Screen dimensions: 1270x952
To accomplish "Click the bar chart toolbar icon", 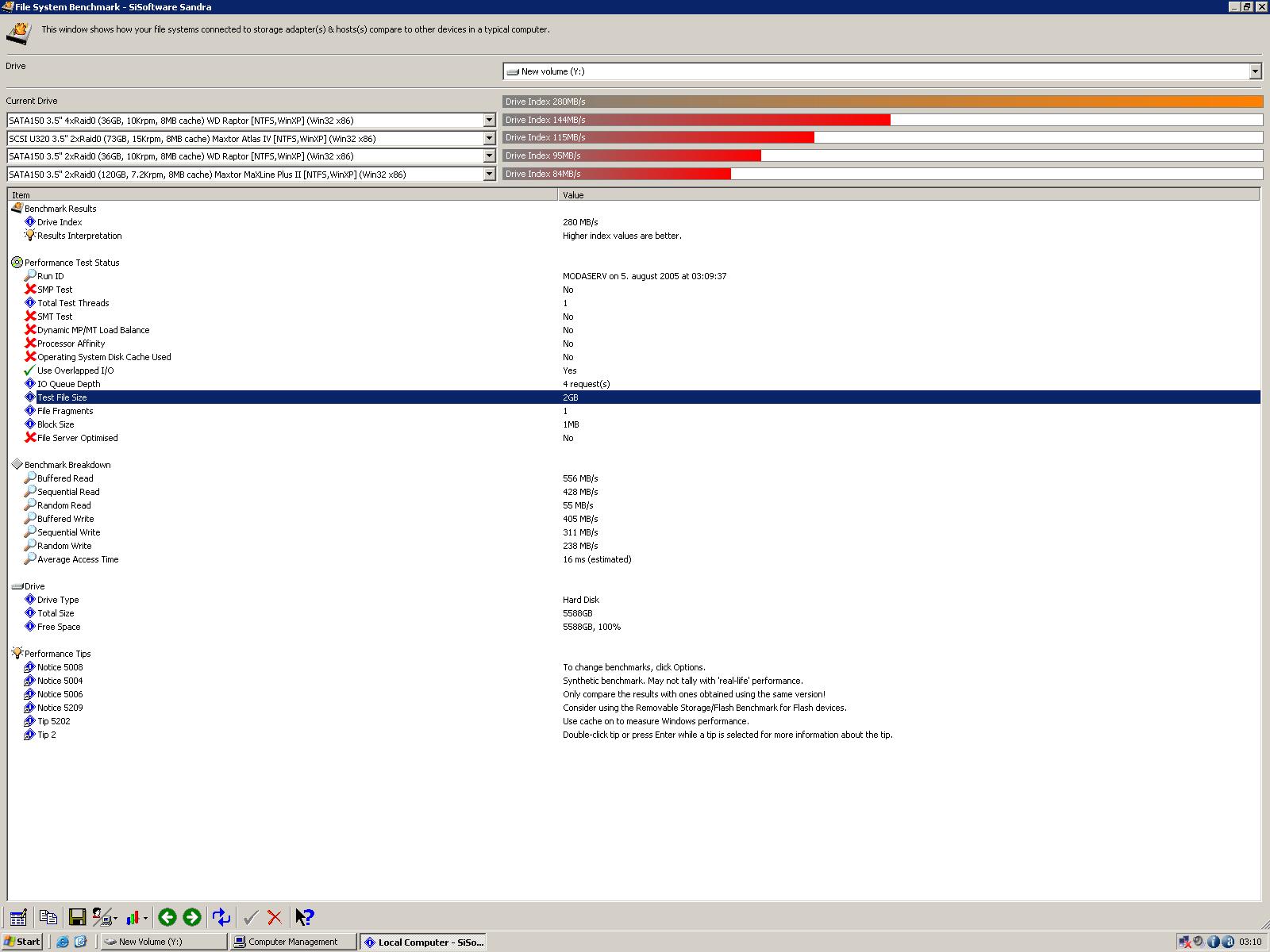I will 133,917.
